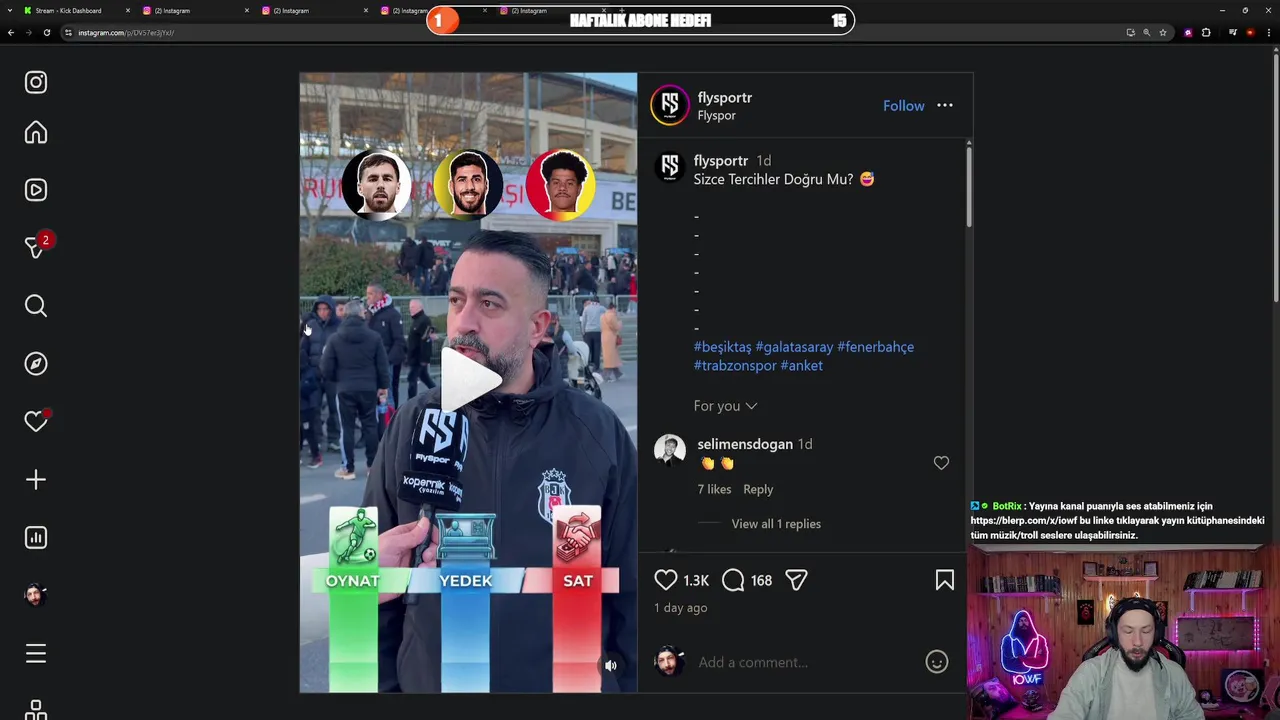This screenshot has height=720, width=1280.
Task: Open the Chrome three-dot menu
Action: (1270, 33)
